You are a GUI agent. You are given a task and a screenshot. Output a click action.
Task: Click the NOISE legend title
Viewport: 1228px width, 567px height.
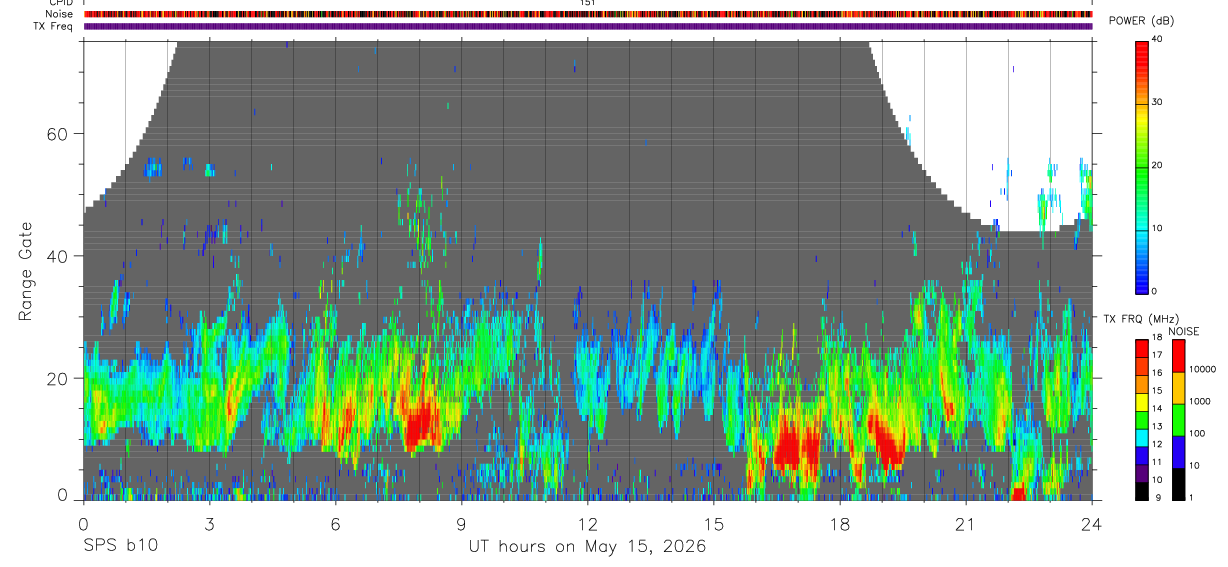tap(1183, 331)
